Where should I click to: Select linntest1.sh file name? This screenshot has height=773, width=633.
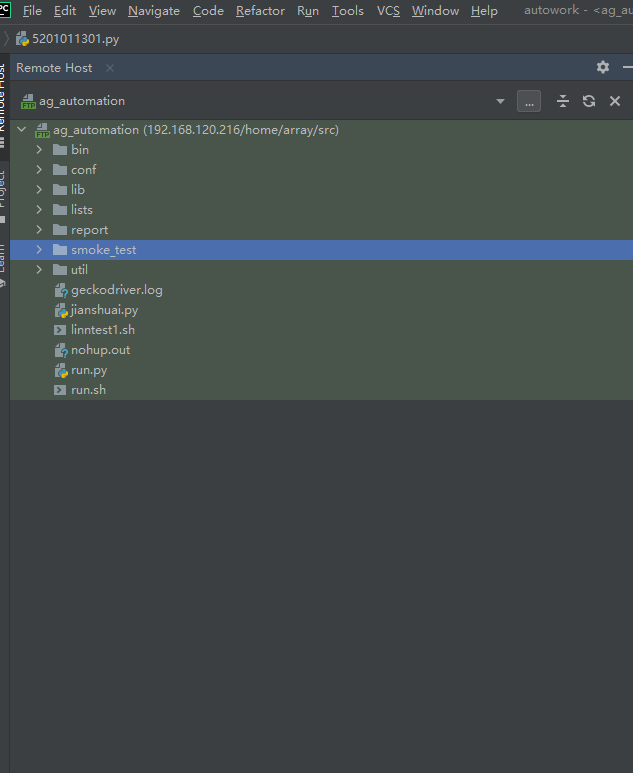tap(103, 330)
